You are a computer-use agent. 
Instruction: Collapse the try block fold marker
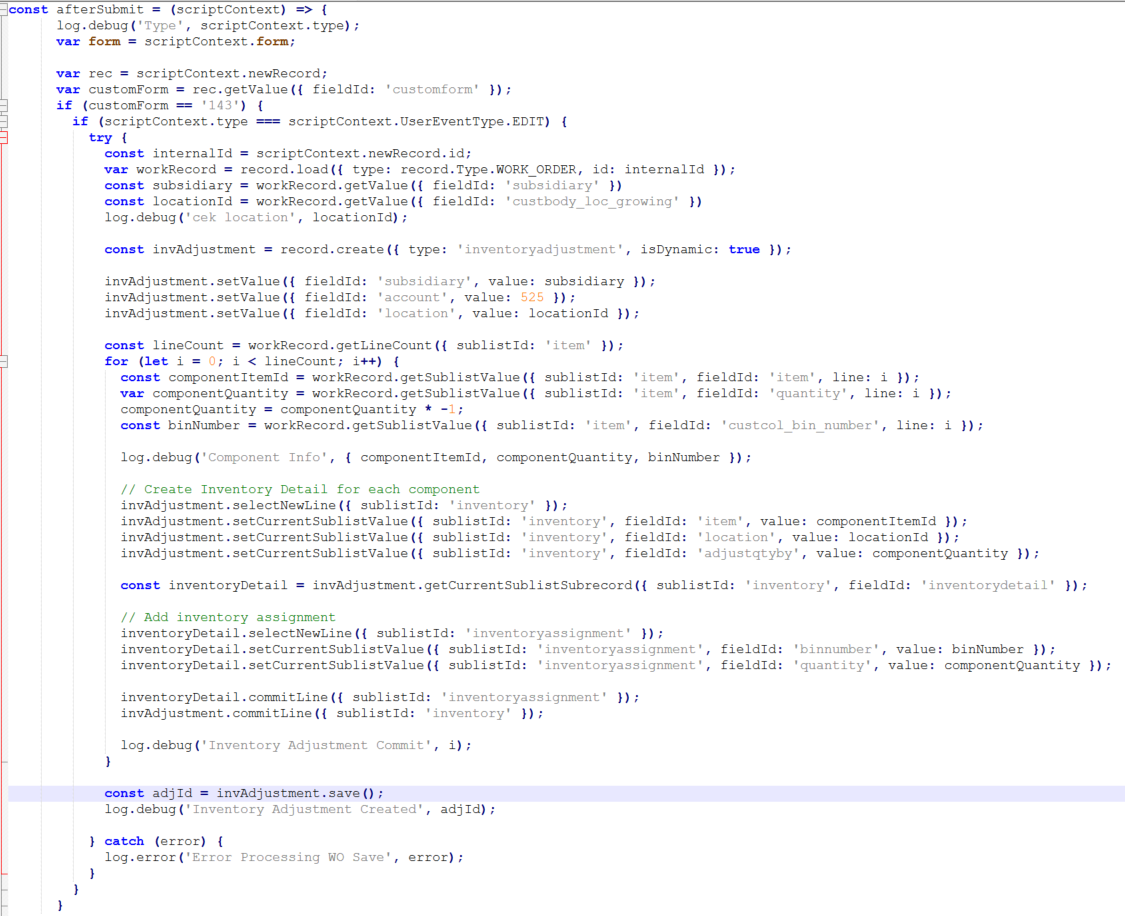coord(4,136)
